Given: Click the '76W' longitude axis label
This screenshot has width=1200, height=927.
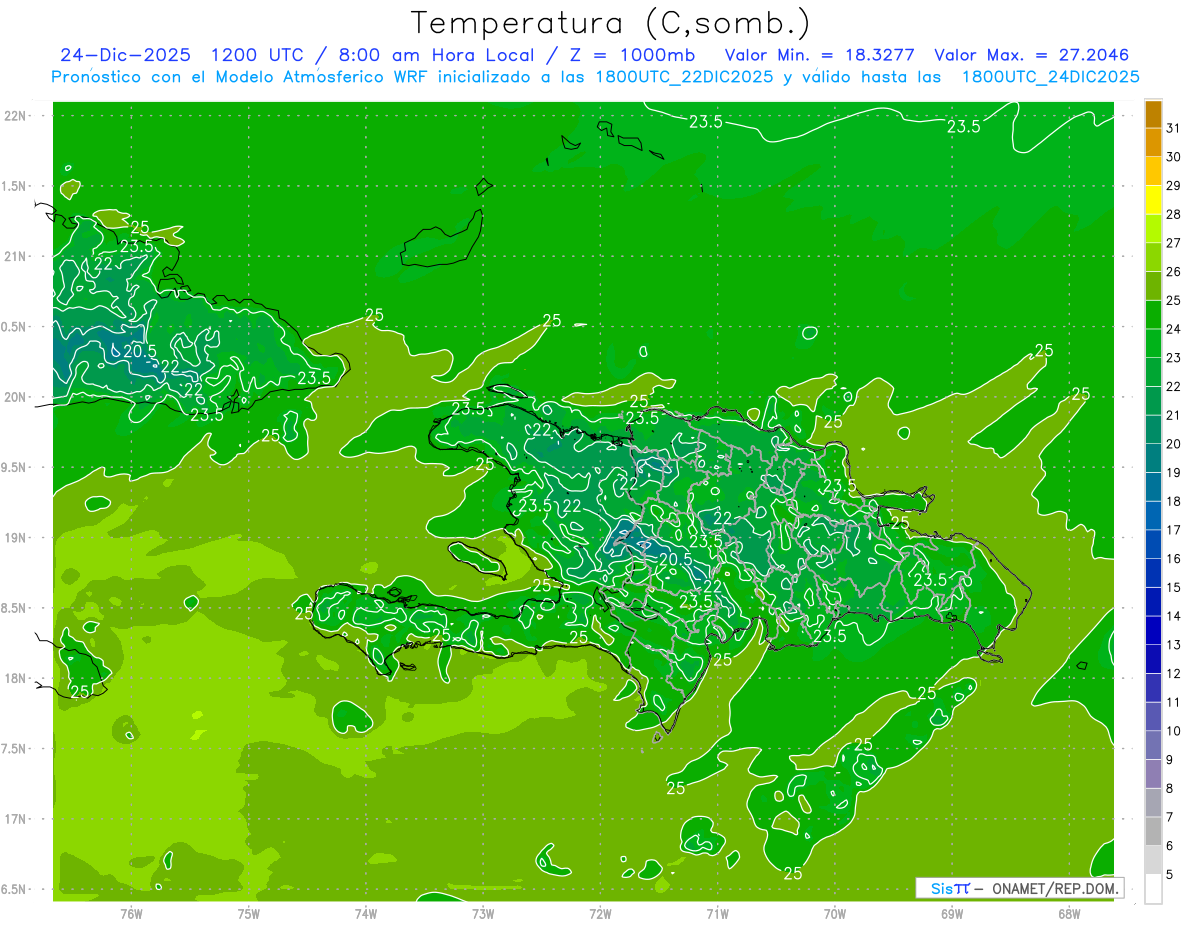Looking at the screenshot, I should coord(131,913).
